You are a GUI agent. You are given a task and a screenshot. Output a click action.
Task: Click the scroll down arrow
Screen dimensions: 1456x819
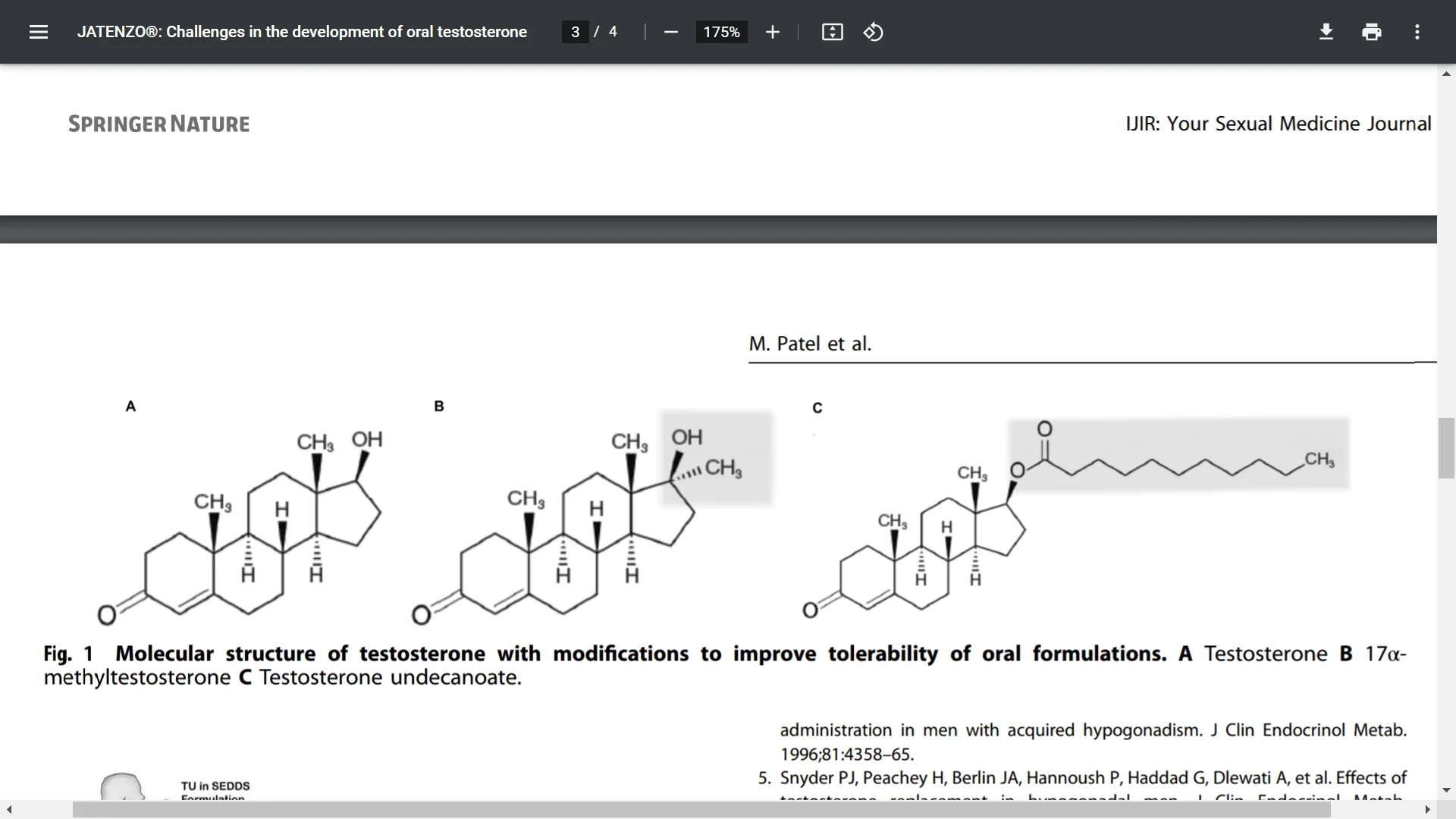(1445, 790)
